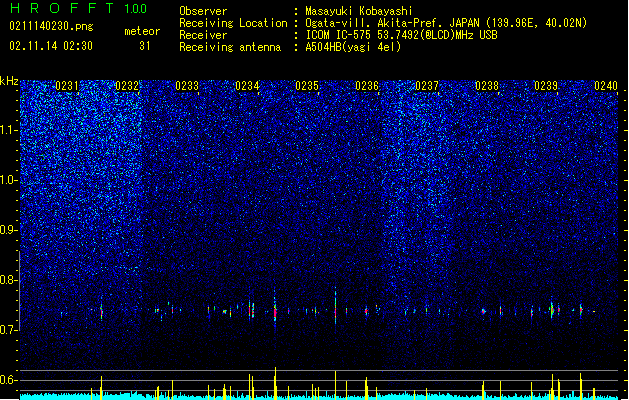Click the kHz axis unit label

tap(9, 81)
